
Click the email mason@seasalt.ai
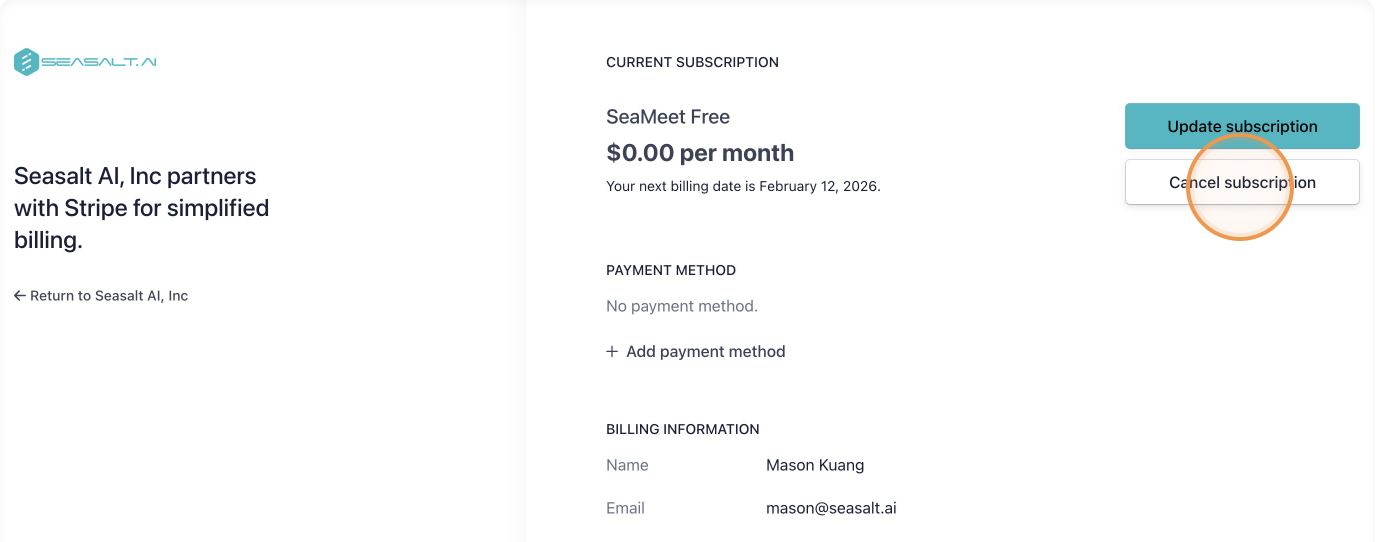831,508
